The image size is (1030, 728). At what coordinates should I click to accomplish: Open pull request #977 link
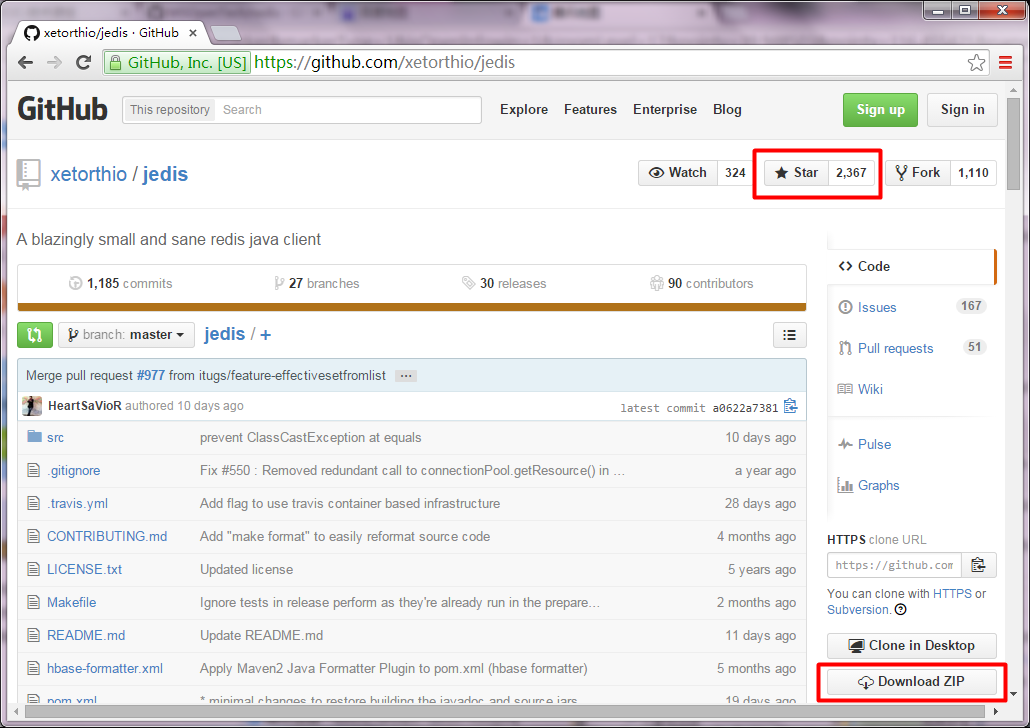pos(150,375)
